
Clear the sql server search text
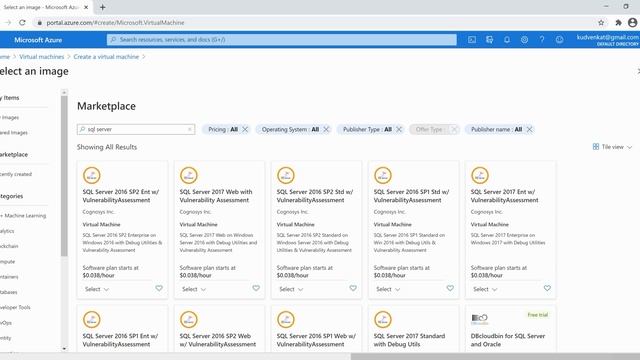[x=190, y=129]
